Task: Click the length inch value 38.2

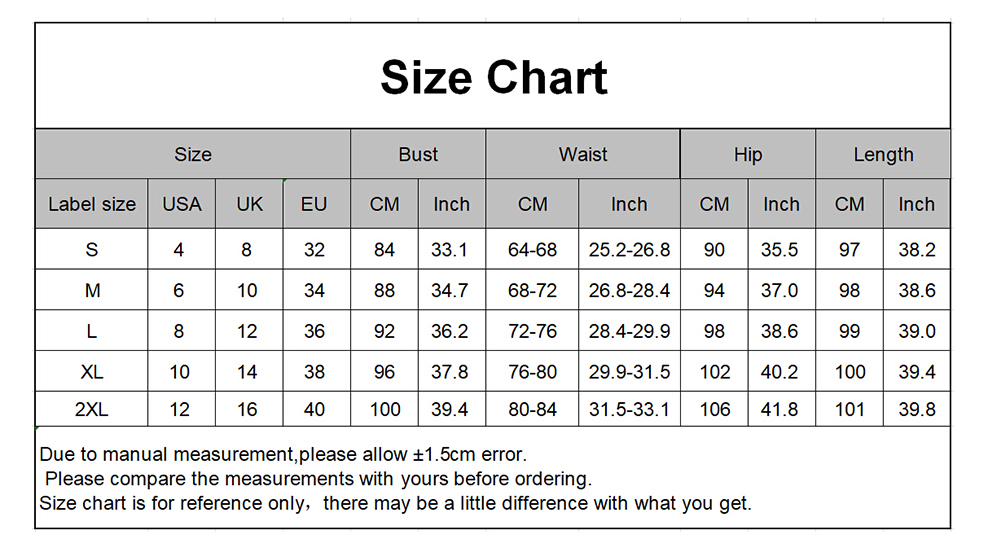Action: (916, 250)
